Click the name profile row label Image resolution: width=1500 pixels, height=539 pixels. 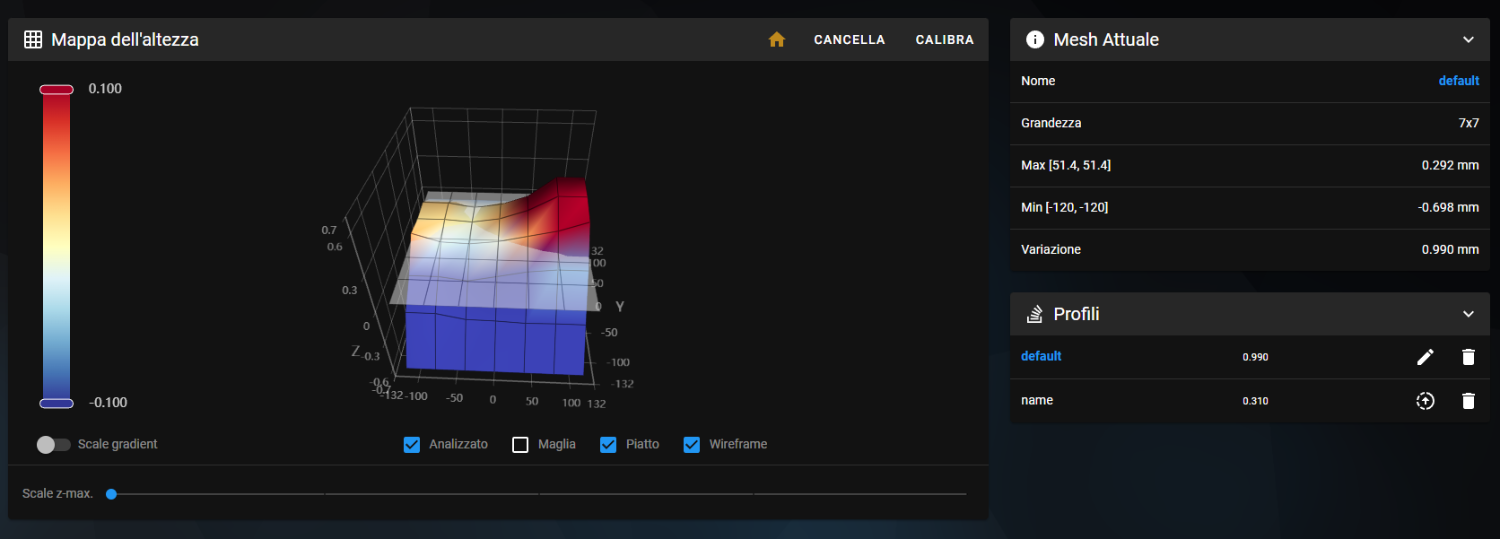point(1037,400)
